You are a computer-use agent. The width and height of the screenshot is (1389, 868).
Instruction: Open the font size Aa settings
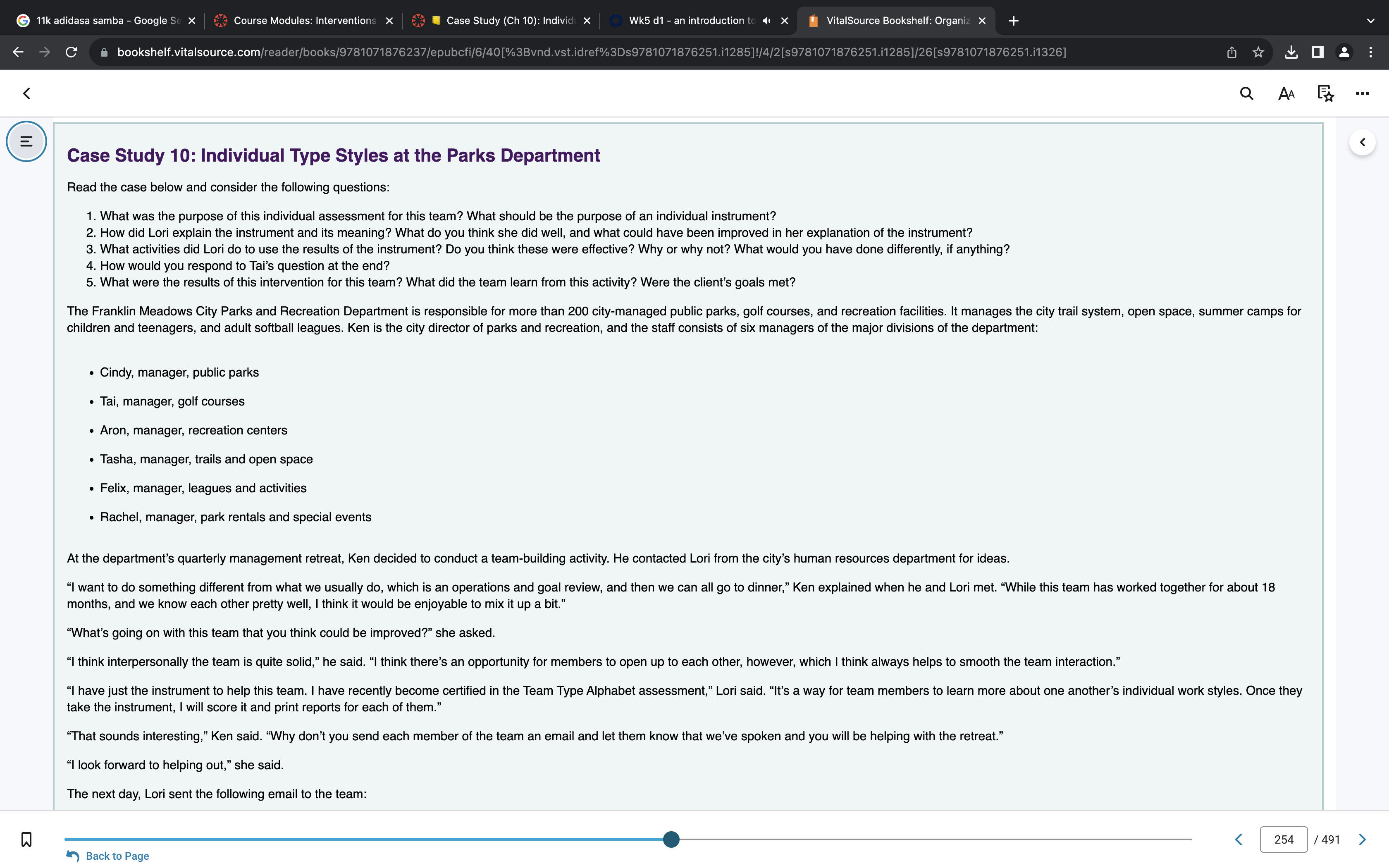1286,93
